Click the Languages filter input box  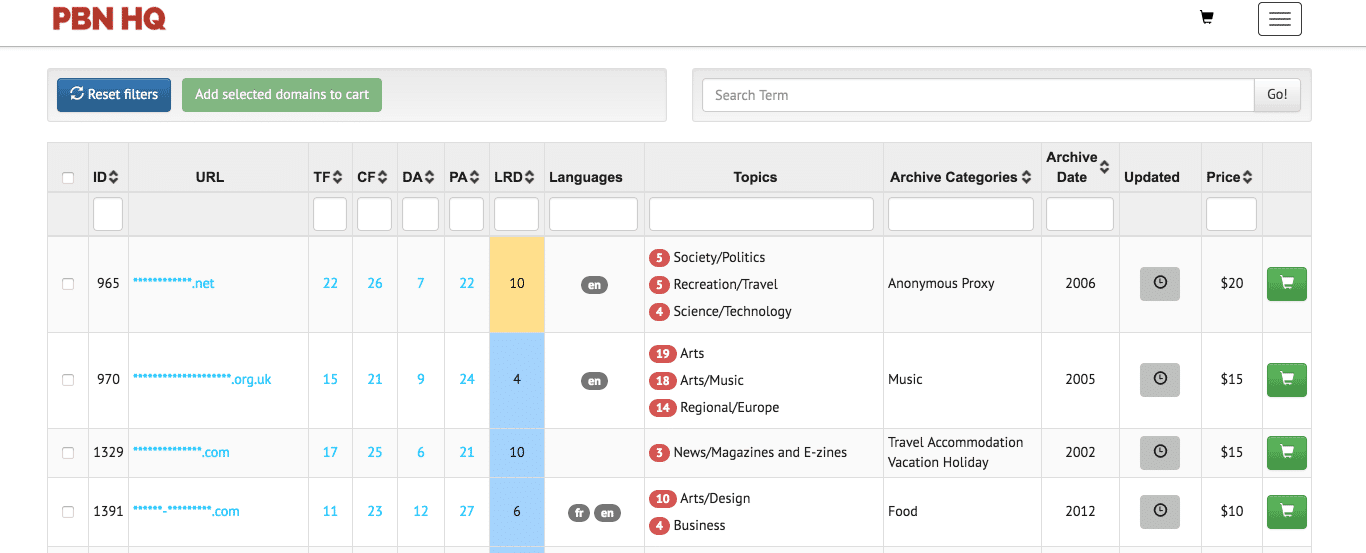click(593, 214)
